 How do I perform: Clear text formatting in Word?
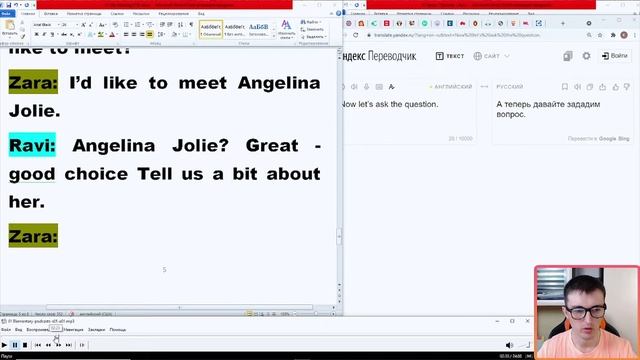(115, 25)
